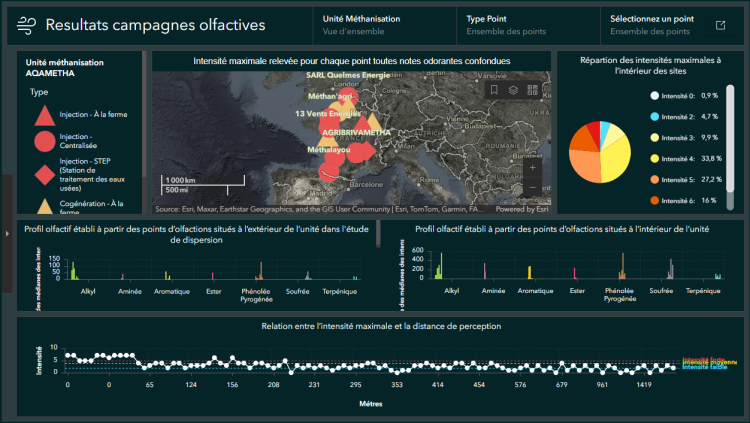Select the red triangle marker above AGRIBRIVAMETHA
This screenshot has width=750, height=423.
click(x=363, y=124)
